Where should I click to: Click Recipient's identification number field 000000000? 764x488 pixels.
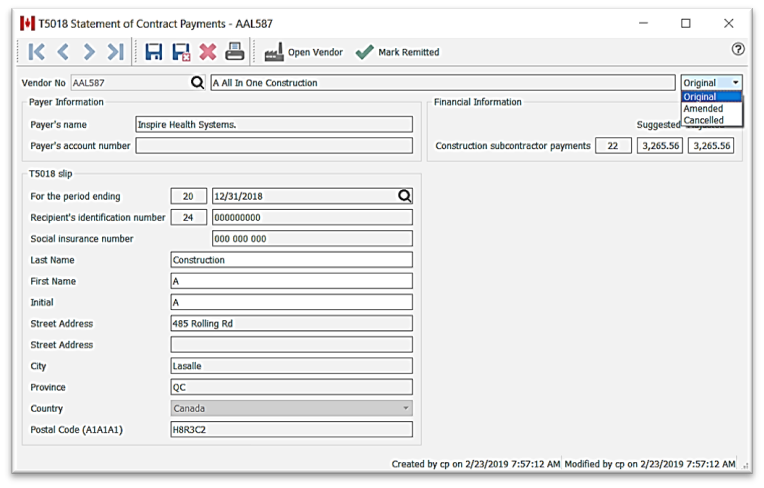click(x=312, y=217)
